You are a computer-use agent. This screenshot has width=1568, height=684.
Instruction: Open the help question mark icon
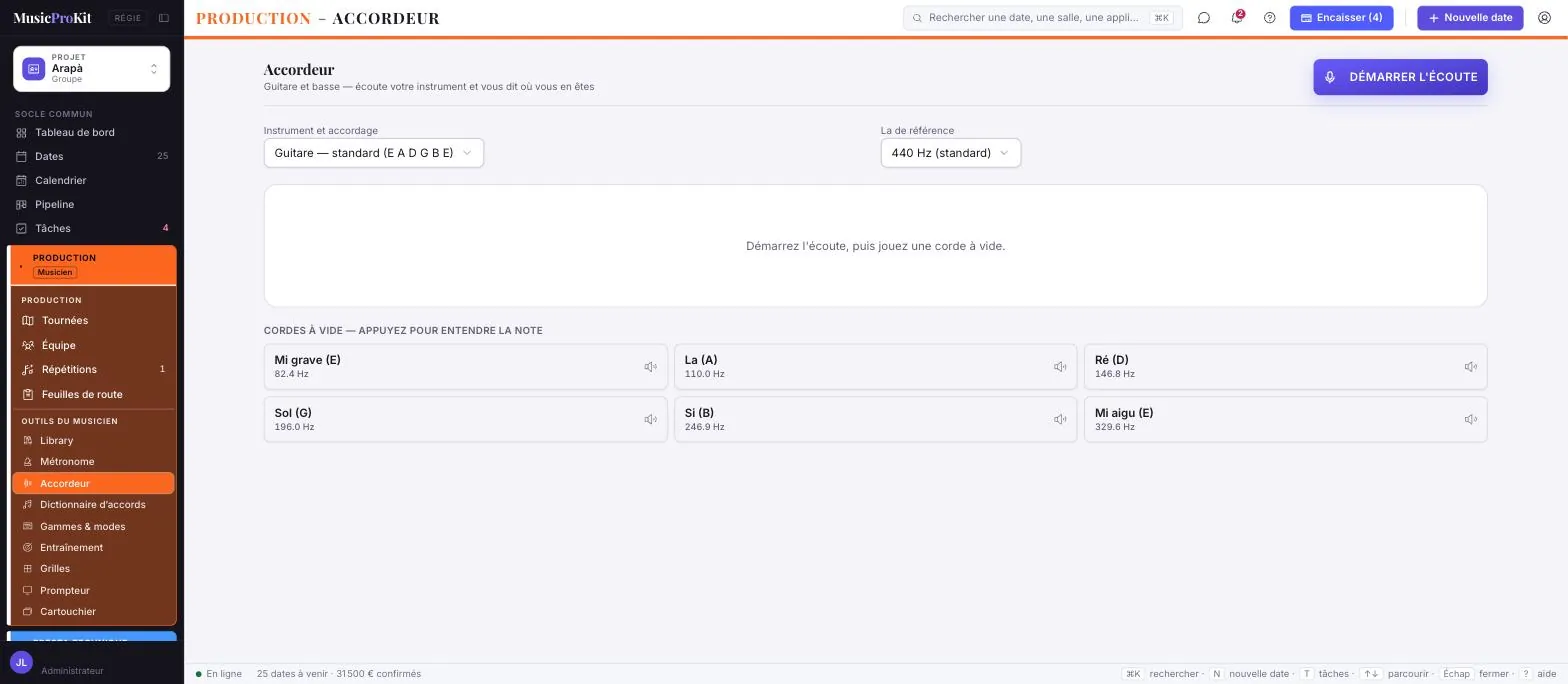1270,18
